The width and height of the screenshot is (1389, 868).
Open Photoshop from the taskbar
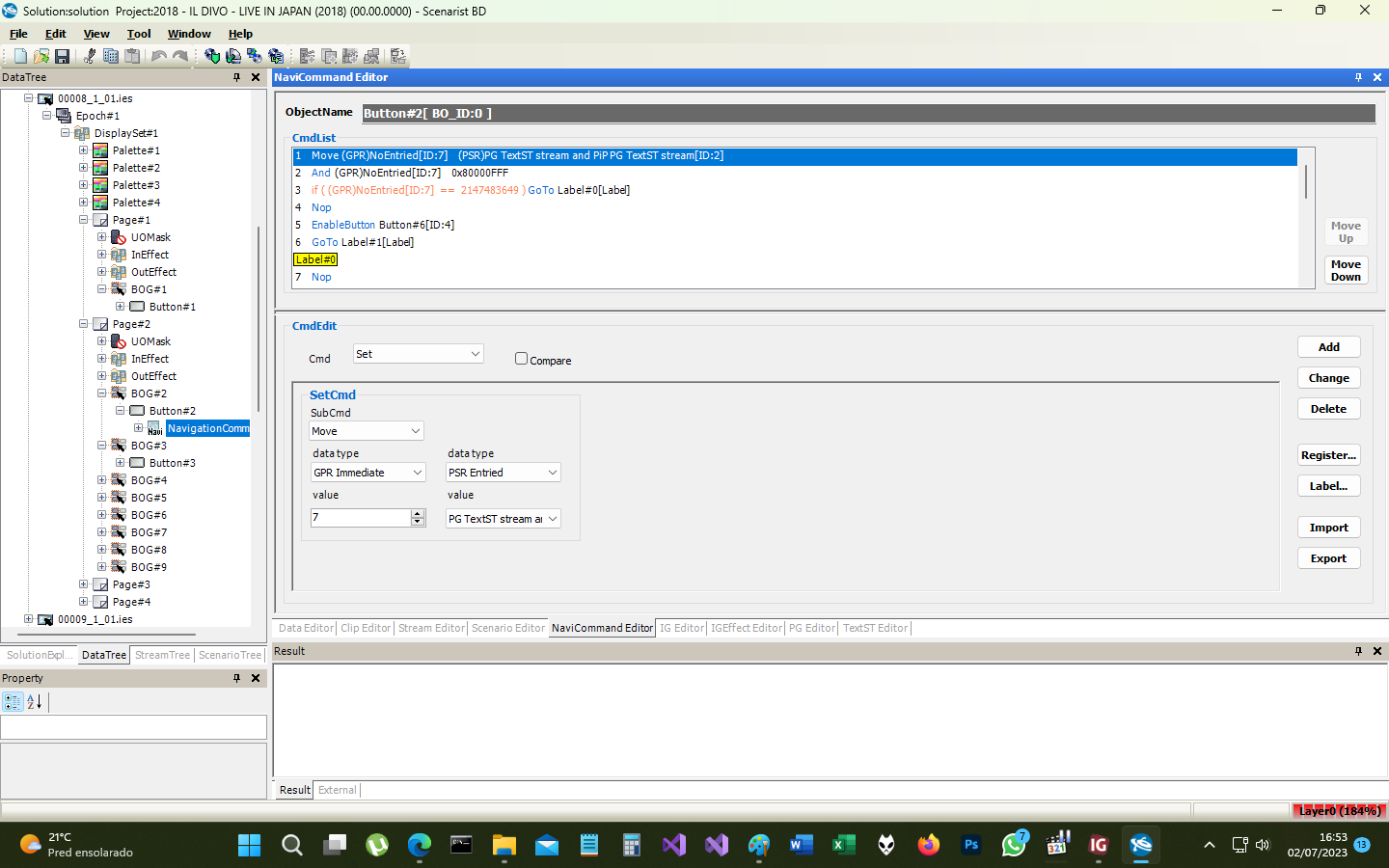point(971,845)
